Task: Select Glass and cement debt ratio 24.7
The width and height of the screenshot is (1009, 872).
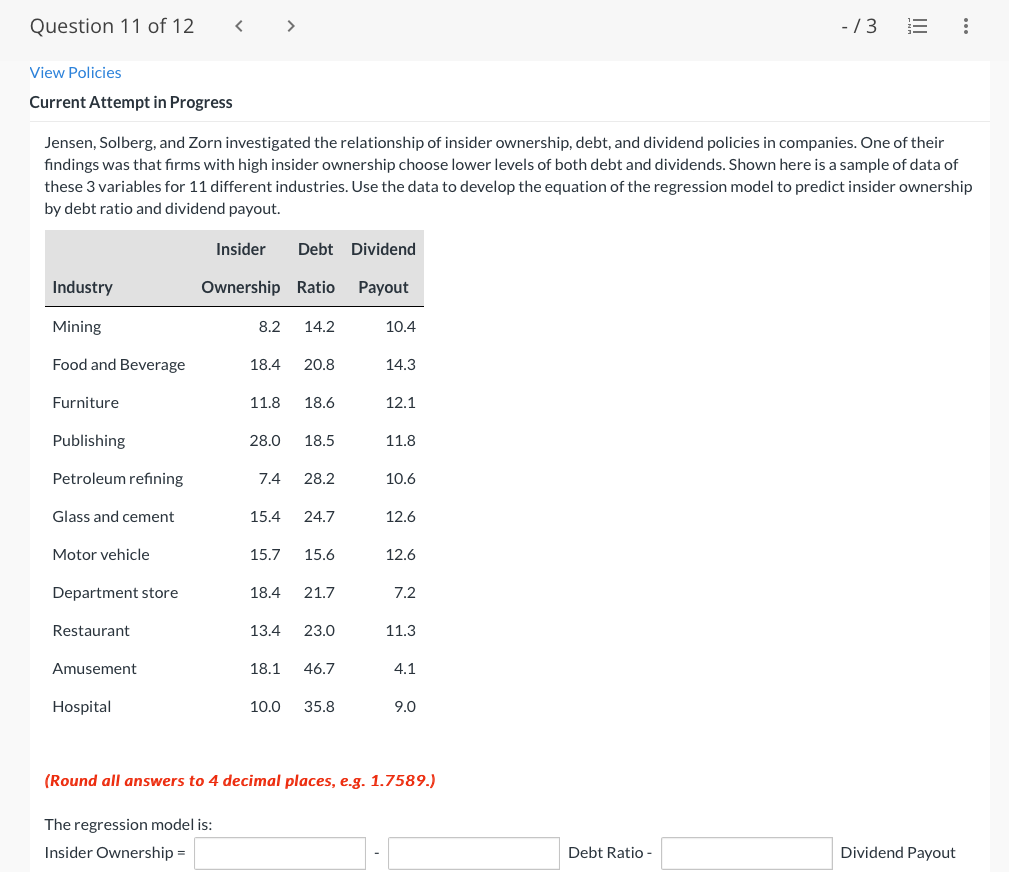Action: 319,516
